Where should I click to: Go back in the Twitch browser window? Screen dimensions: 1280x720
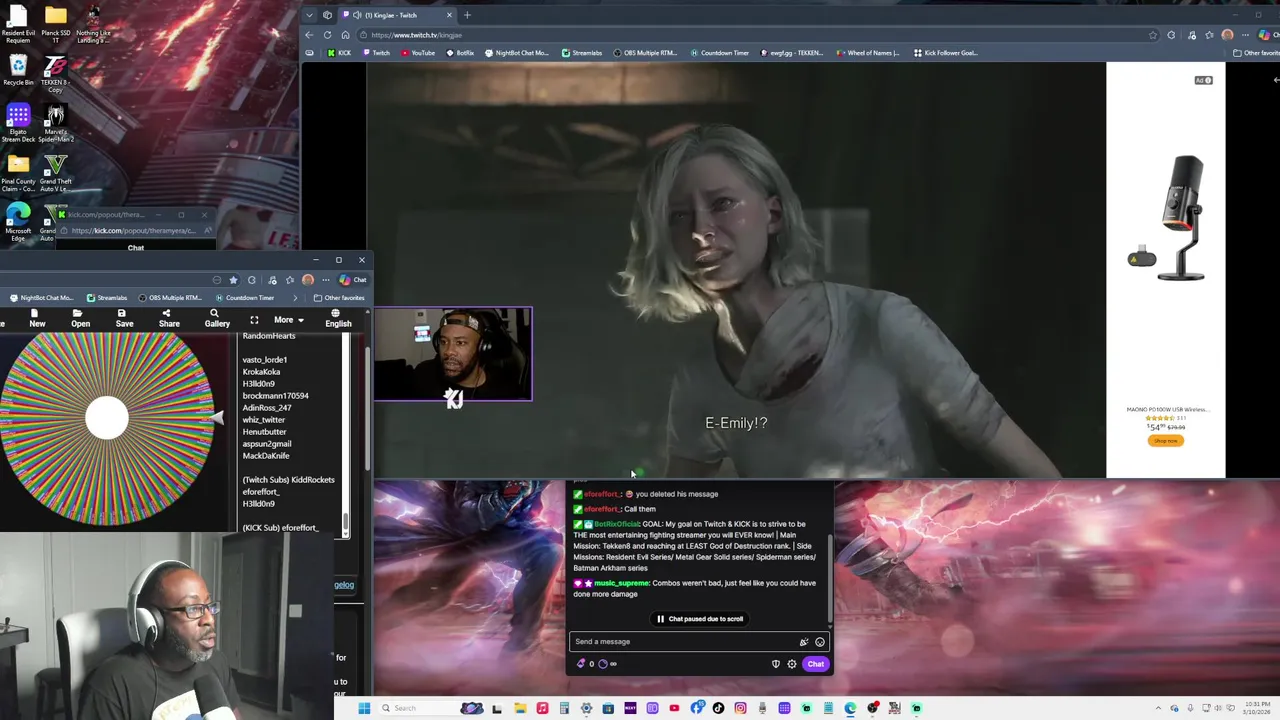click(309, 35)
